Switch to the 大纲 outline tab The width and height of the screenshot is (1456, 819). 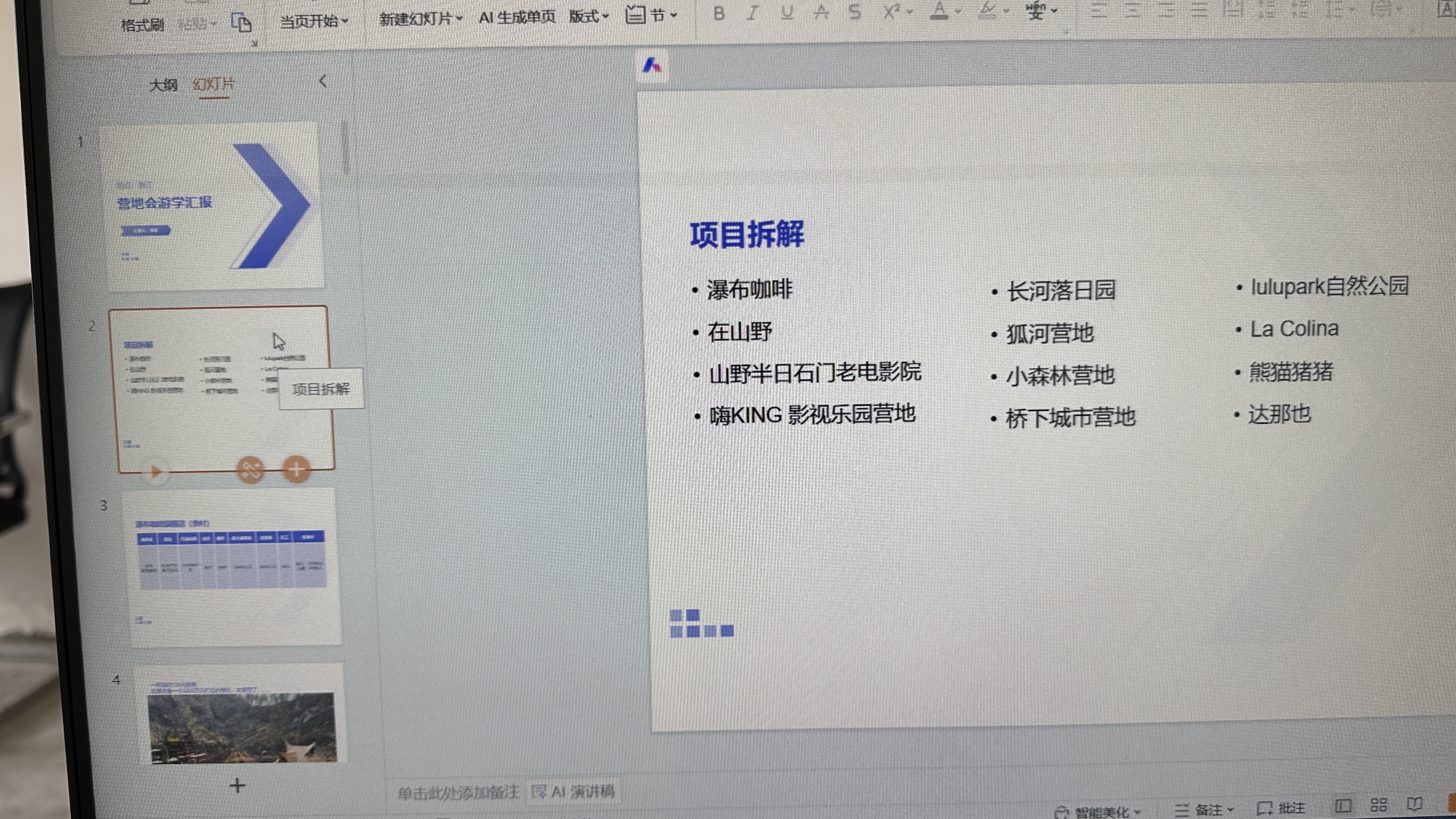[x=163, y=85]
